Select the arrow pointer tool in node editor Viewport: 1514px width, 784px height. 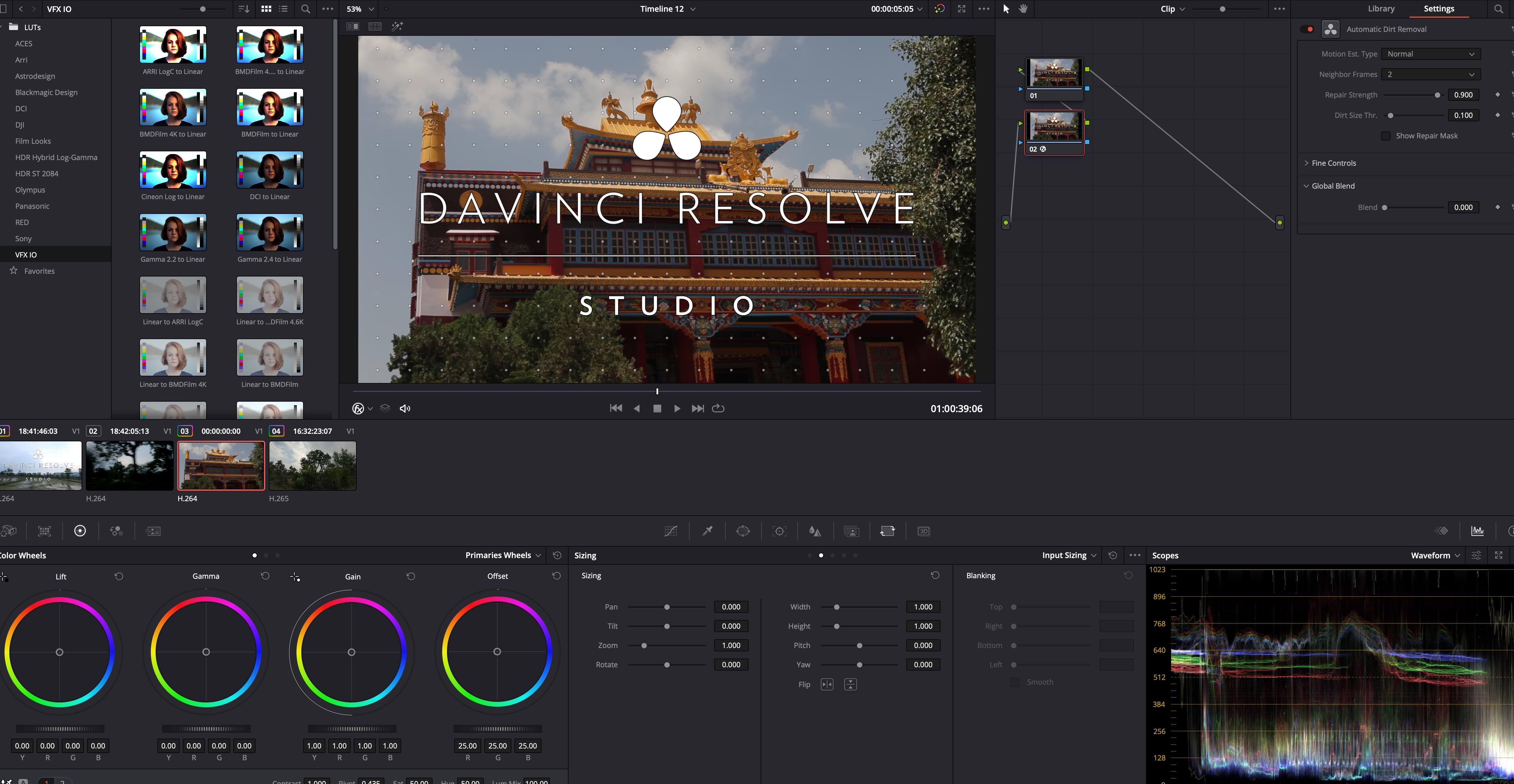(1006, 9)
